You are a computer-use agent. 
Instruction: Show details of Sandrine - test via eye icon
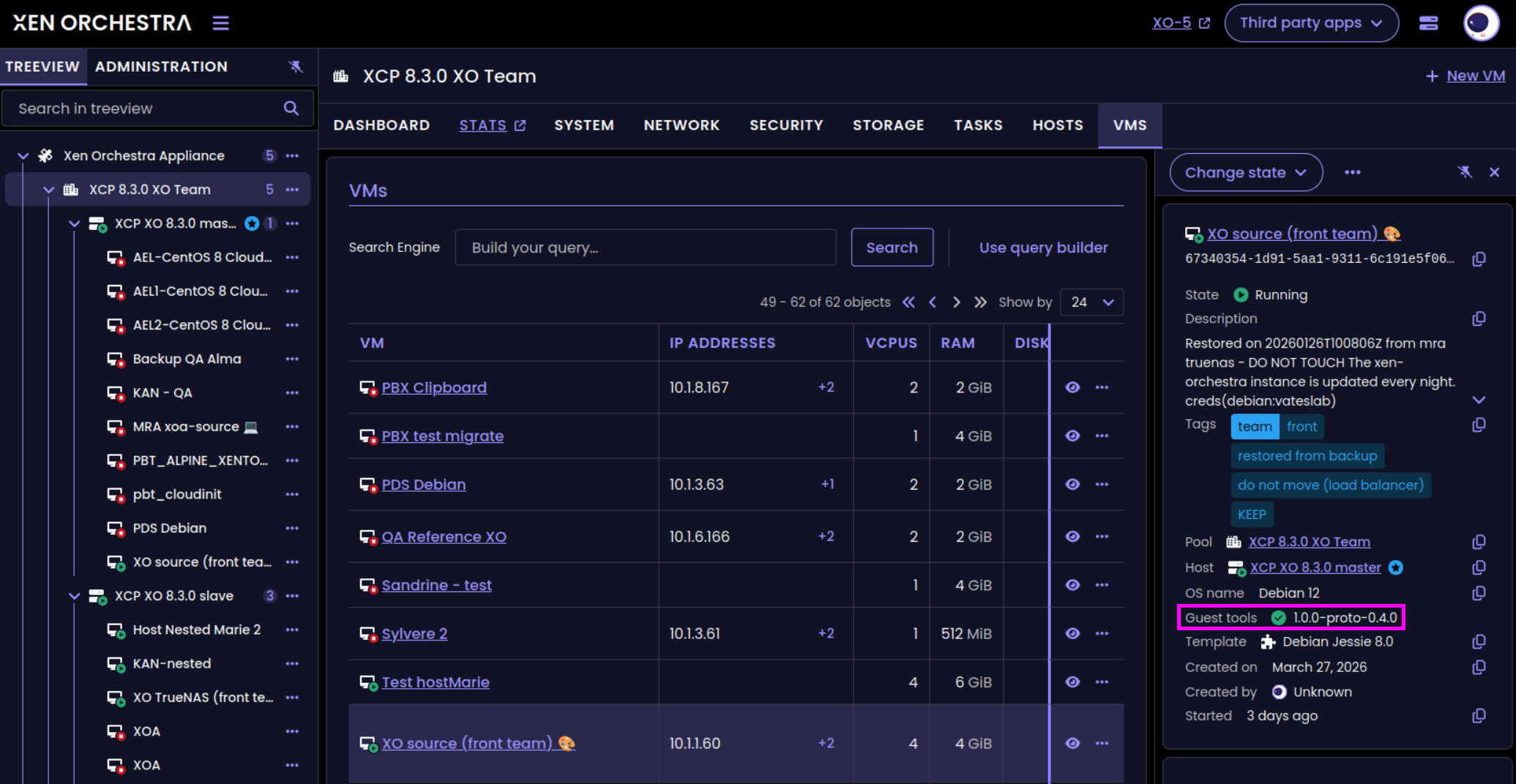point(1072,585)
